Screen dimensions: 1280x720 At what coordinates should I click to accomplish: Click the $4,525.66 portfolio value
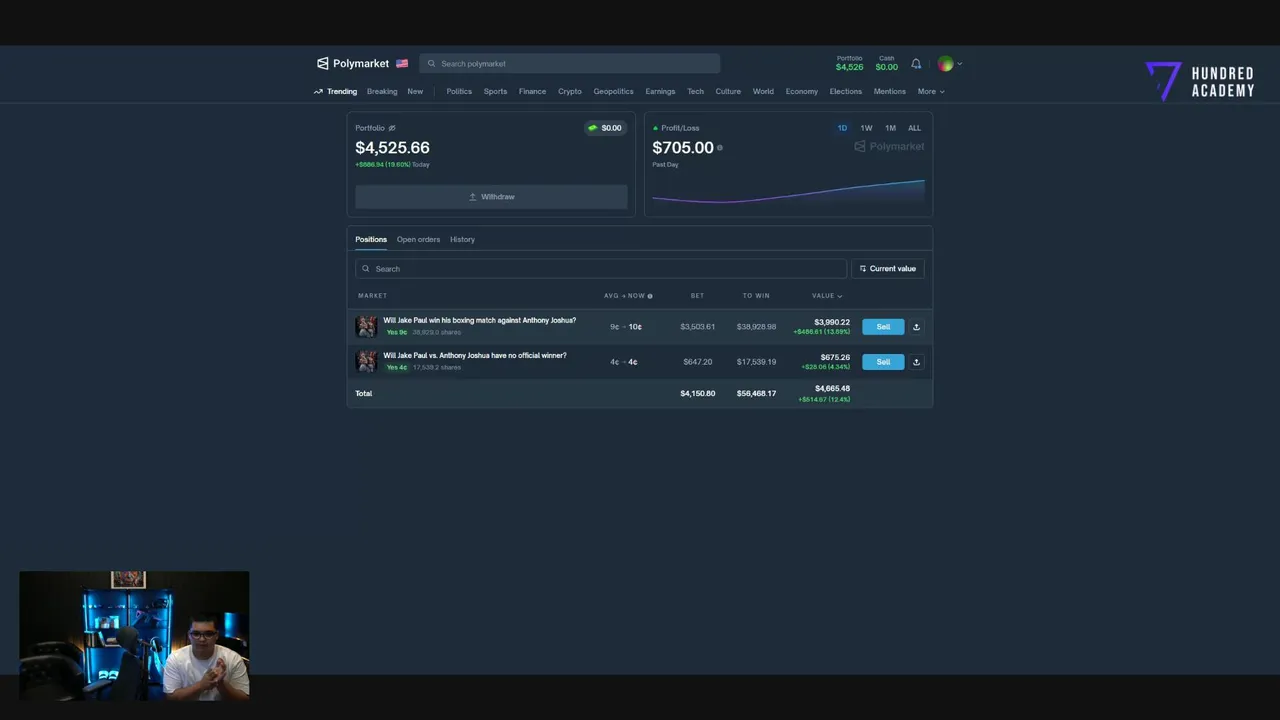coord(392,148)
